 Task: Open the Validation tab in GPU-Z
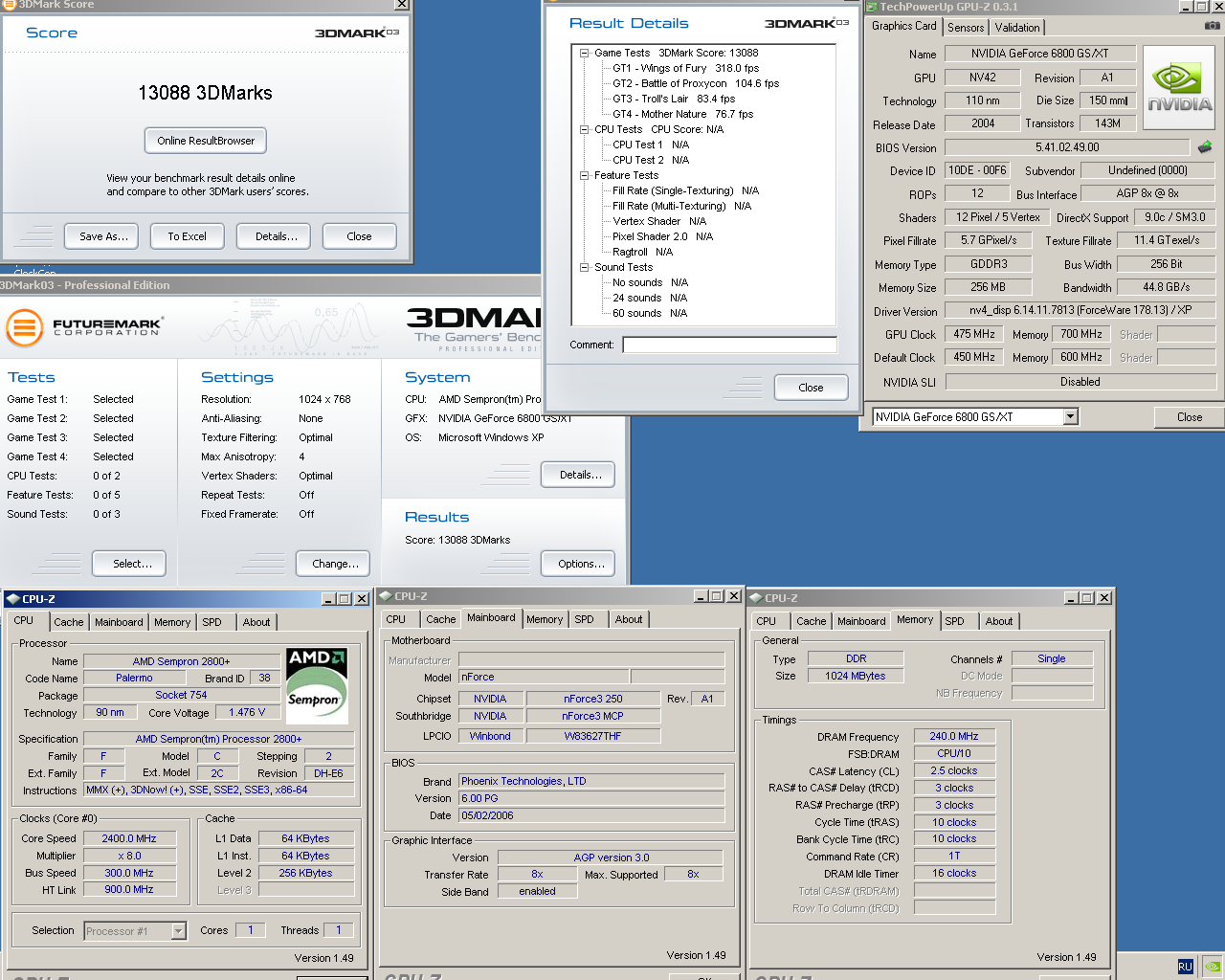1017,28
